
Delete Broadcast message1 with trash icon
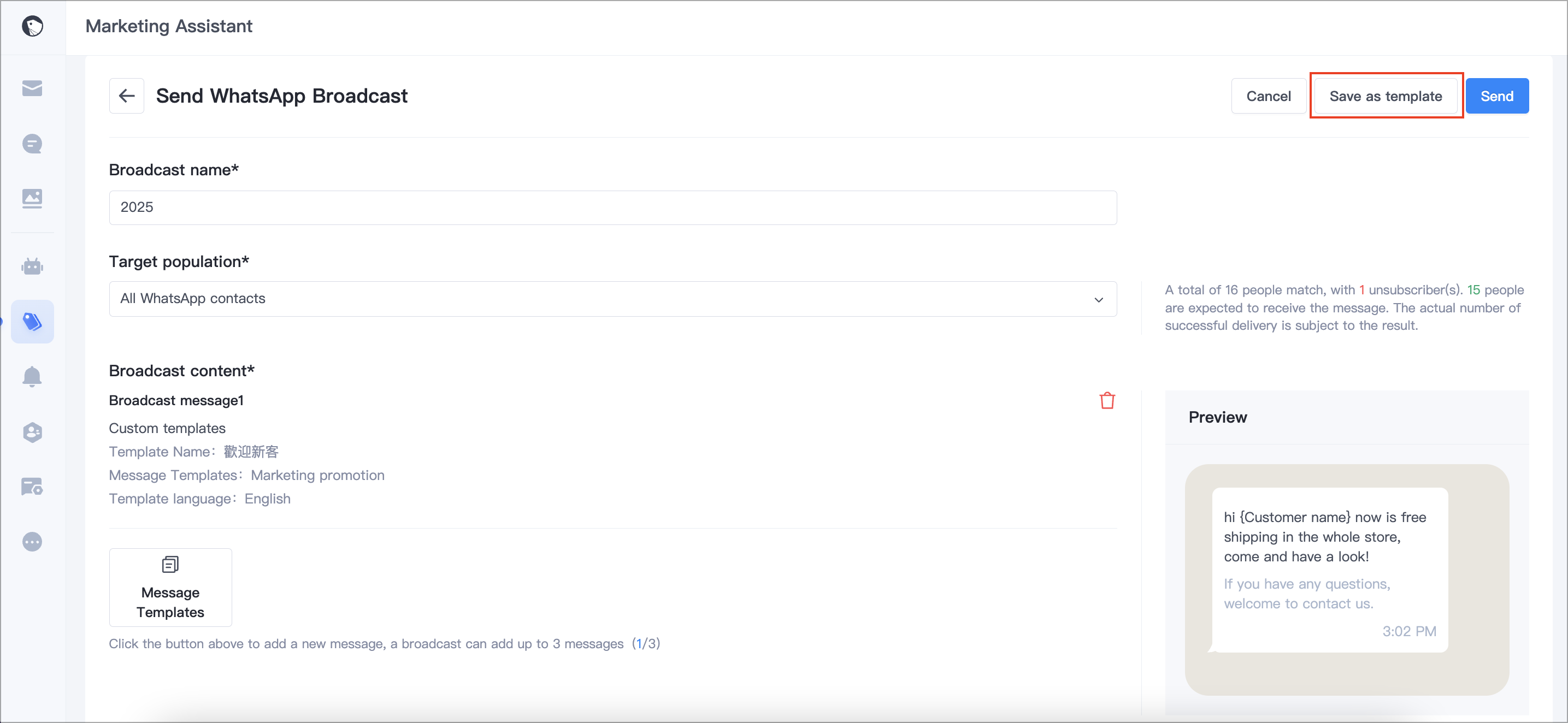tap(1107, 400)
